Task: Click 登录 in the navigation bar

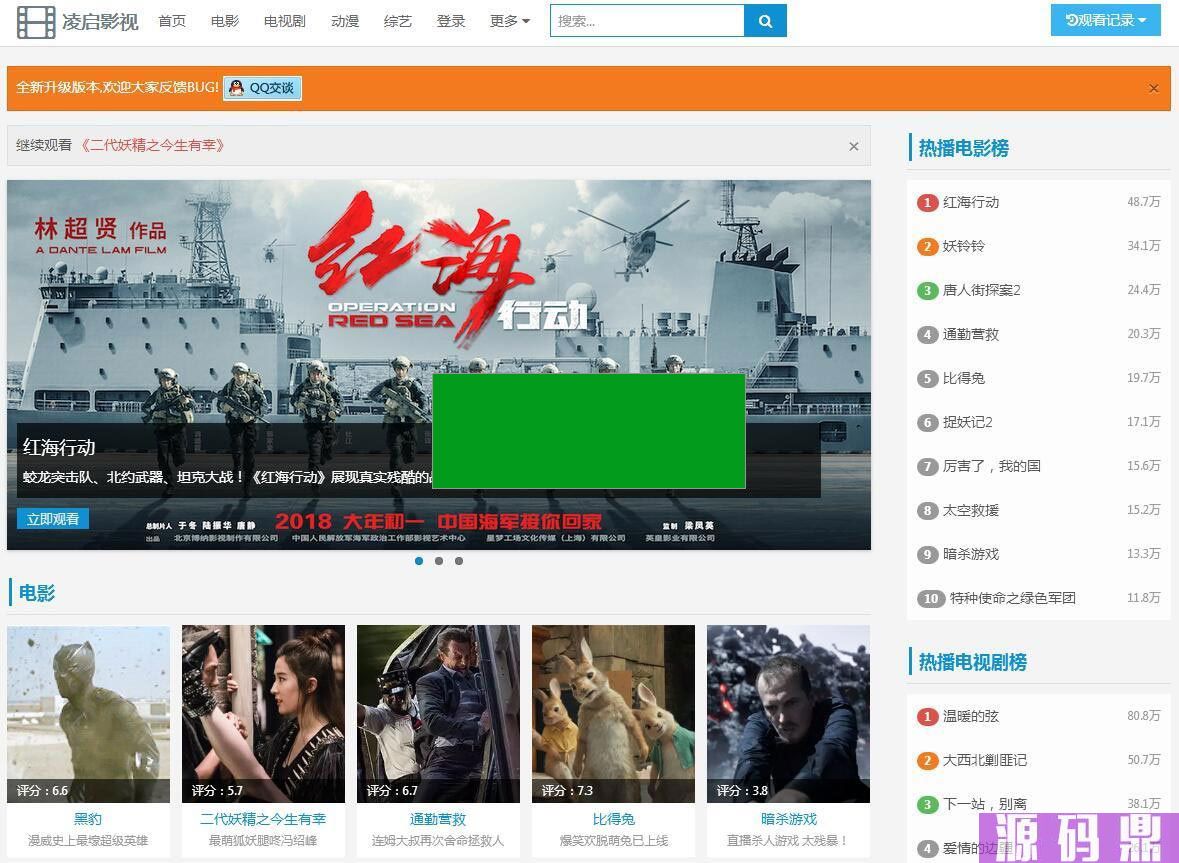Action: [x=450, y=21]
